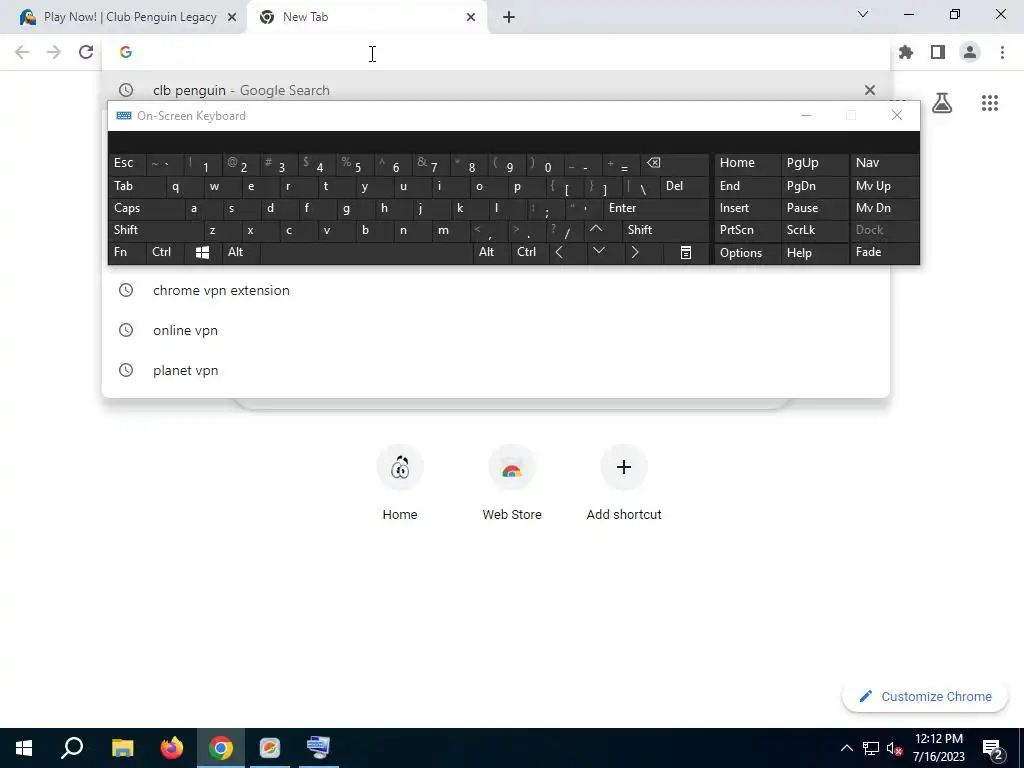The width and height of the screenshot is (1024, 768).
Task: Toggle Caps key on On-Screen Keyboard
Action: [x=146, y=208]
